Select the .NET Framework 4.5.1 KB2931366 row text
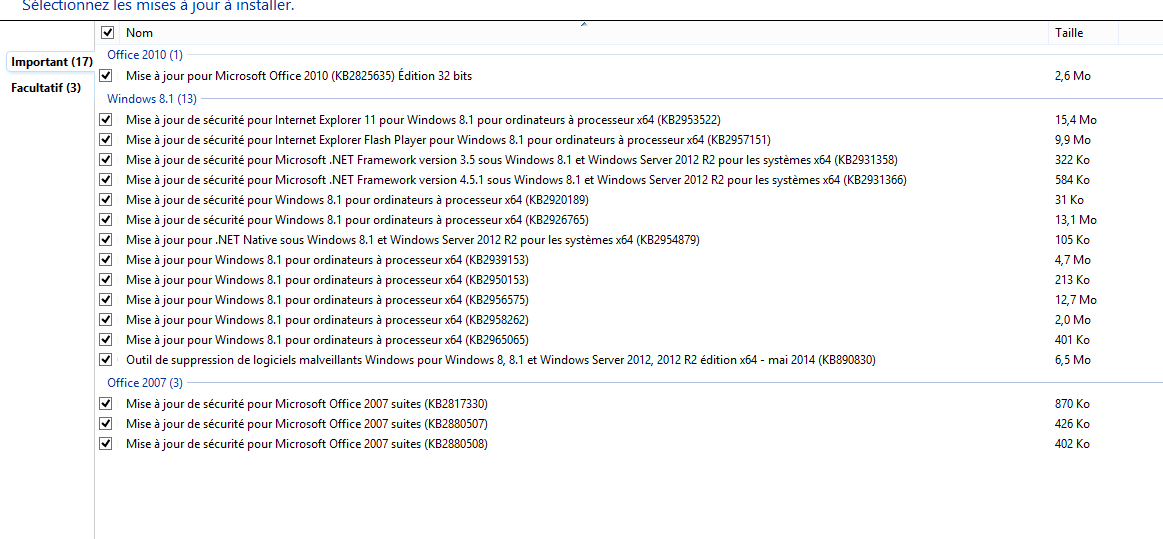The width and height of the screenshot is (1163, 539). tap(516, 179)
